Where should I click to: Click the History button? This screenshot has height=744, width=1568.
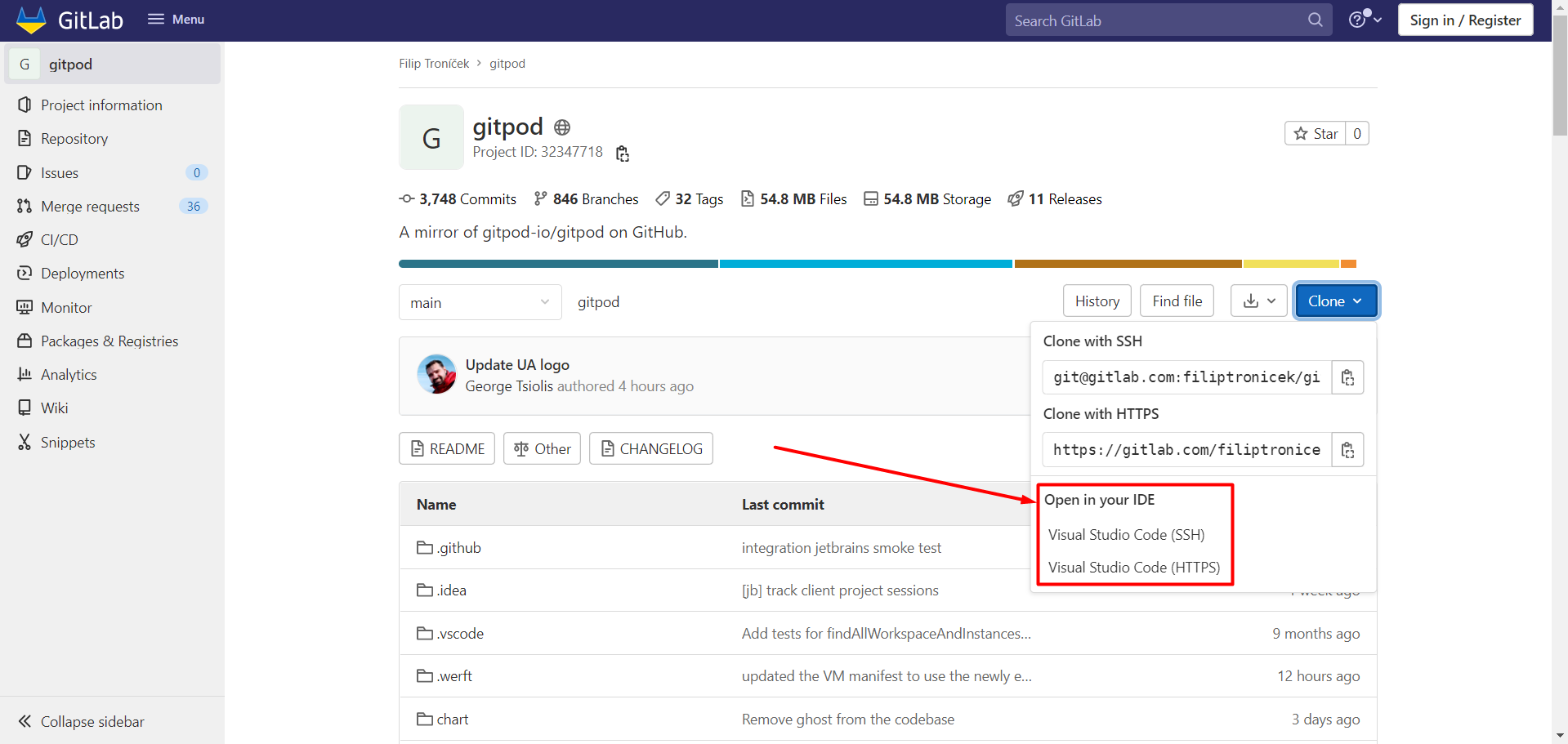click(1097, 301)
